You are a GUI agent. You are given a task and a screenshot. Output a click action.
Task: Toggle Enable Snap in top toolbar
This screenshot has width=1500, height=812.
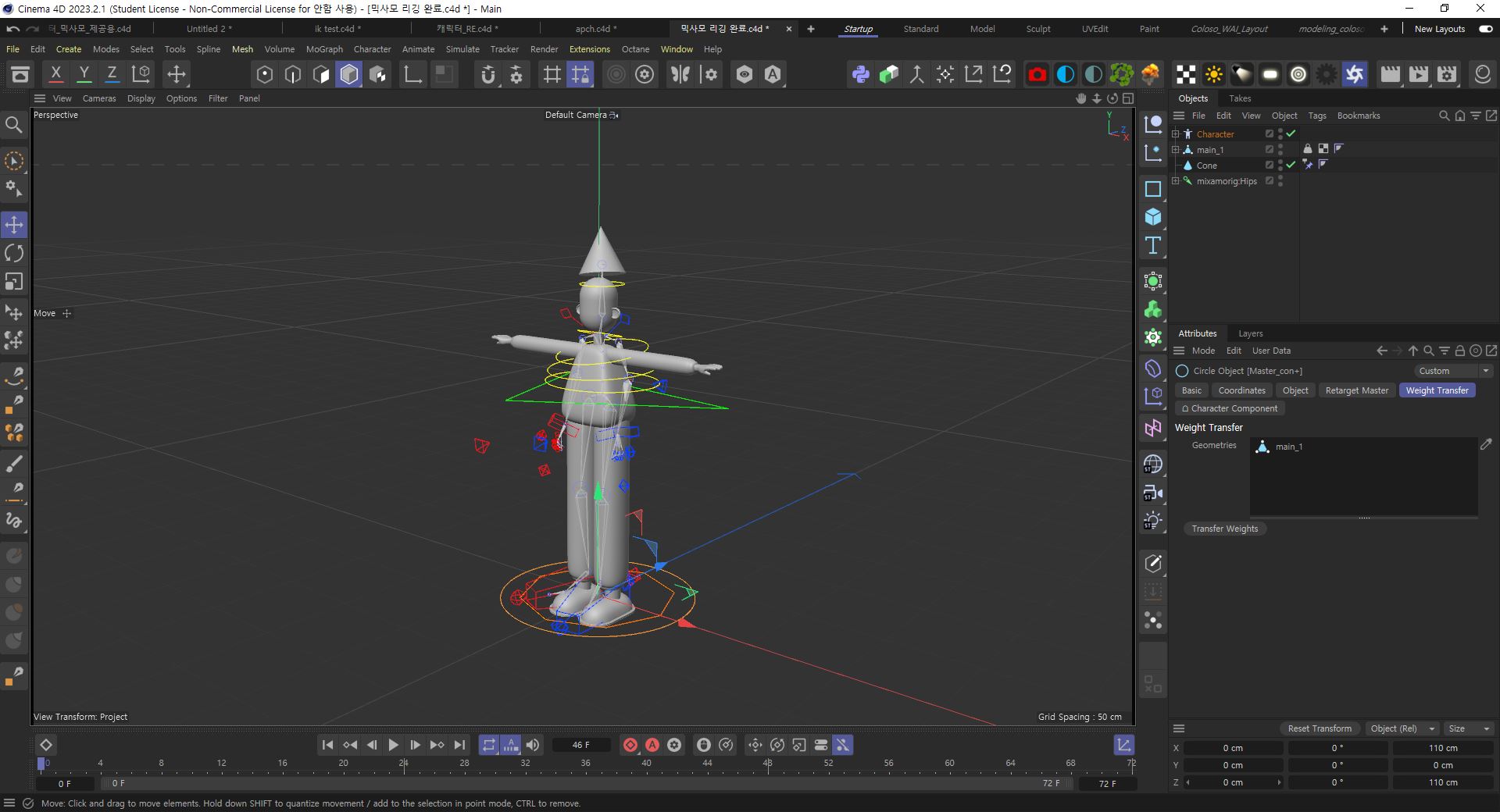coord(488,74)
